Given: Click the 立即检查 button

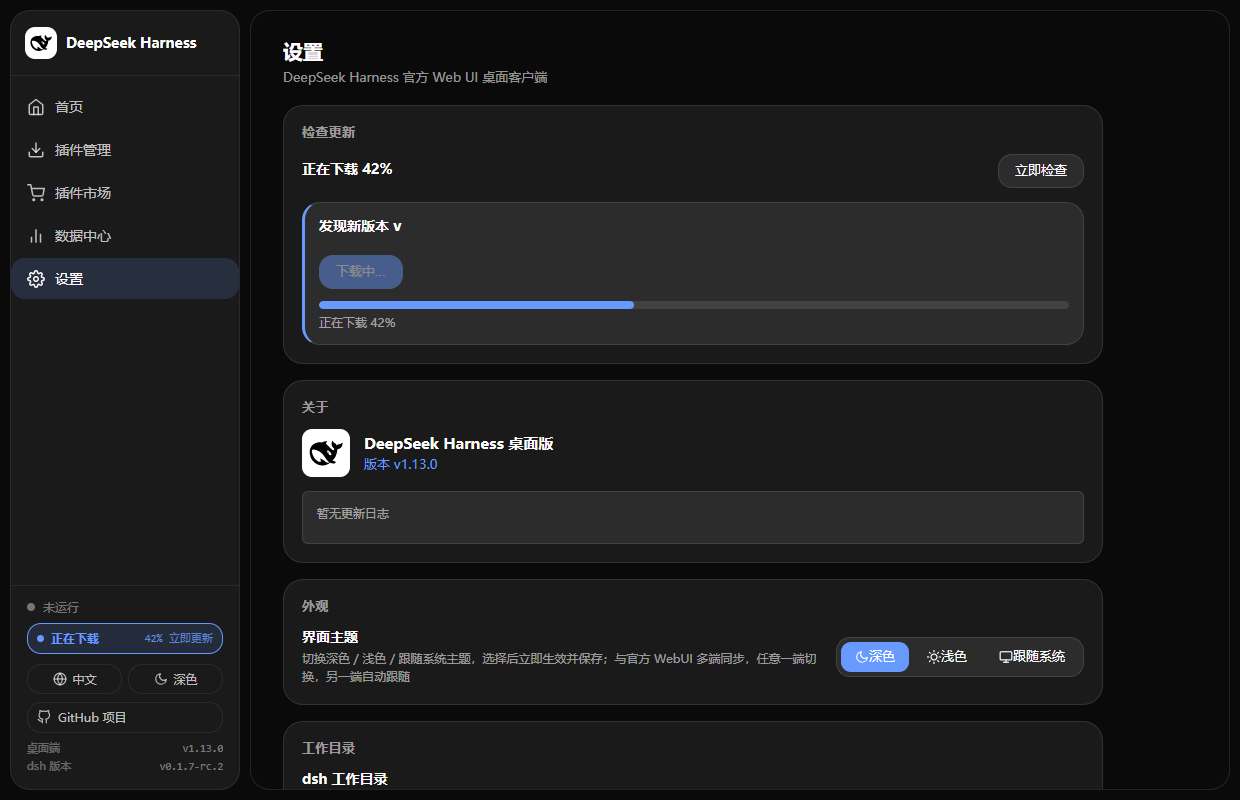Looking at the screenshot, I should (x=1041, y=171).
